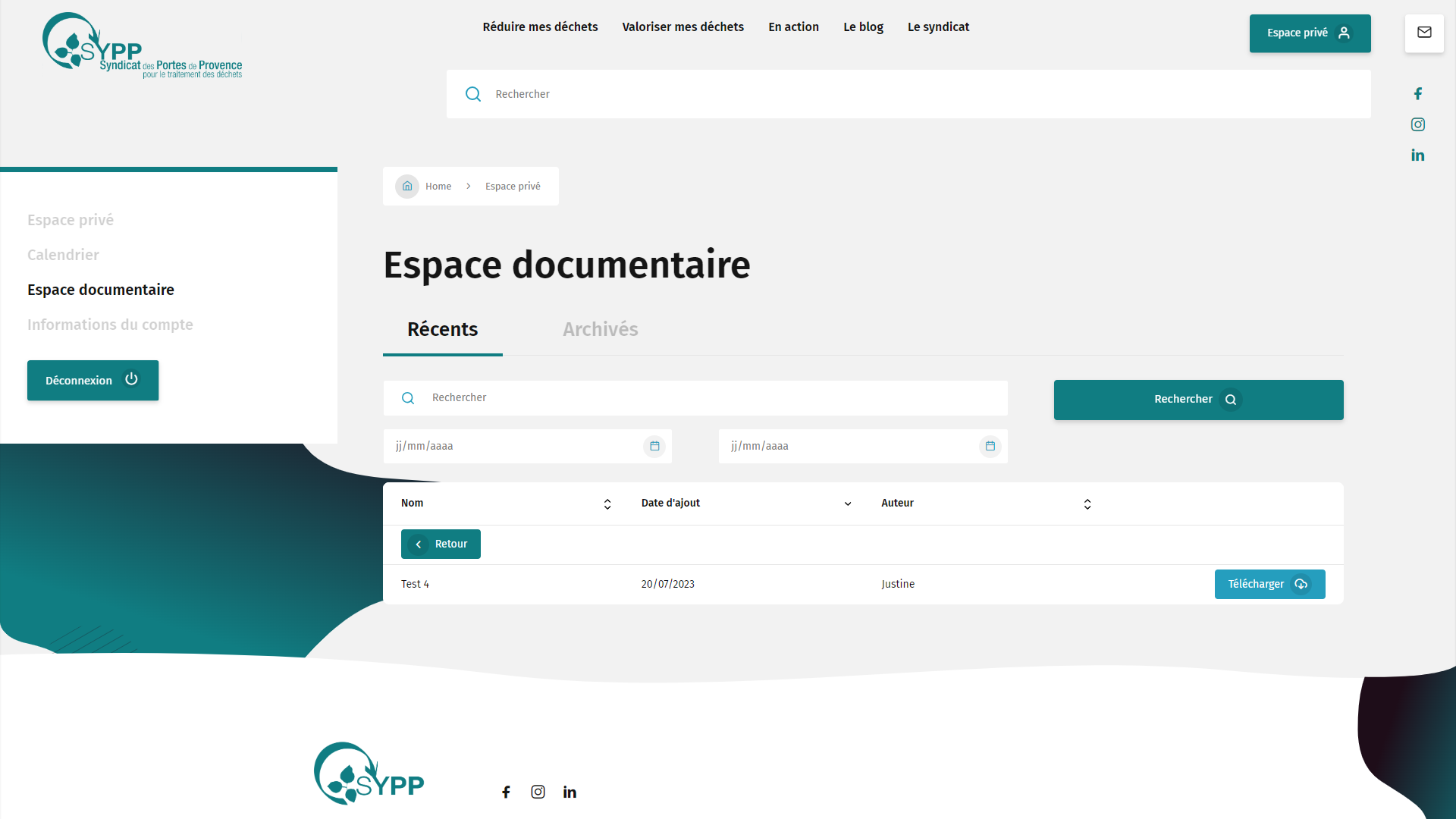Click the home icon in the breadcrumb
The width and height of the screenshot is (1456, 819).
[407, 186]
